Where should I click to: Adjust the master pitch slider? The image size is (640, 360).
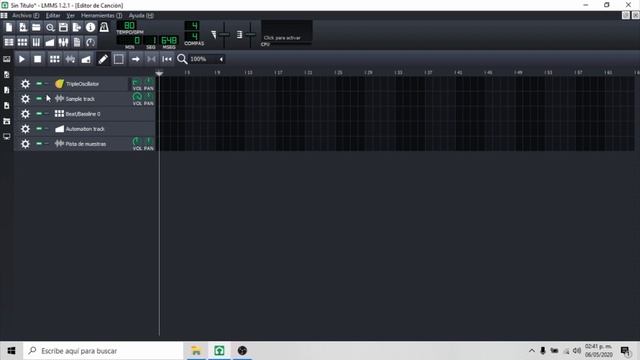tap(250, 34)
